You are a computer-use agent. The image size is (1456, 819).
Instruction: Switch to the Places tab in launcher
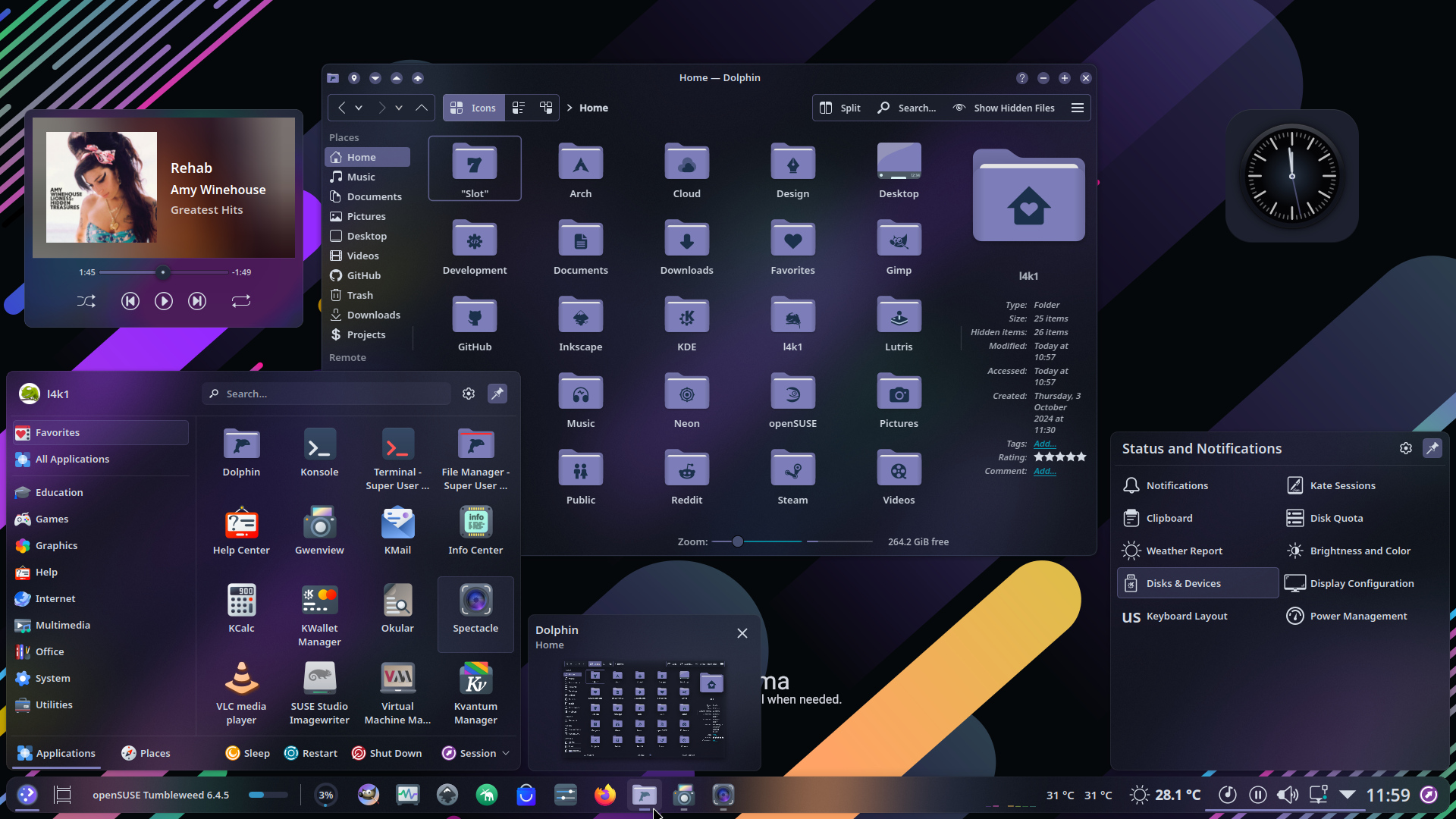click(x=146, y=753)
